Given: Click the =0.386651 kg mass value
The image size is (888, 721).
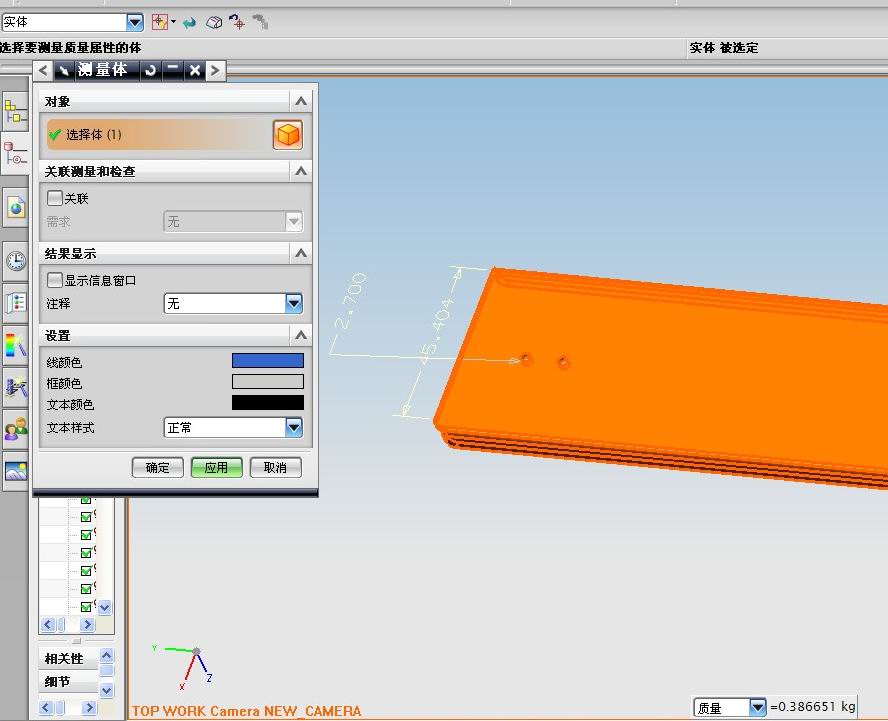Looking at the screenshot, I should click(812, 707).
